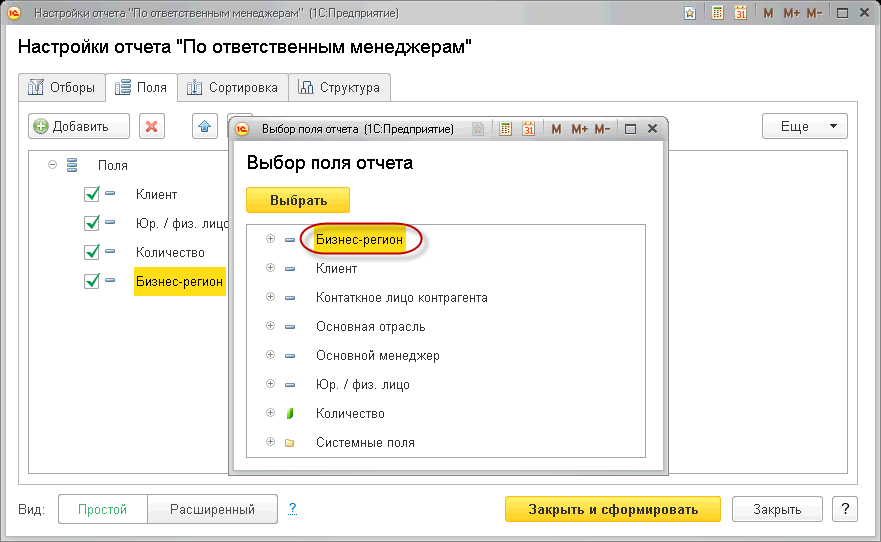This screenshot has width=881, height=542.
Task: Click the Добавить button
Action: pos(79,126)
